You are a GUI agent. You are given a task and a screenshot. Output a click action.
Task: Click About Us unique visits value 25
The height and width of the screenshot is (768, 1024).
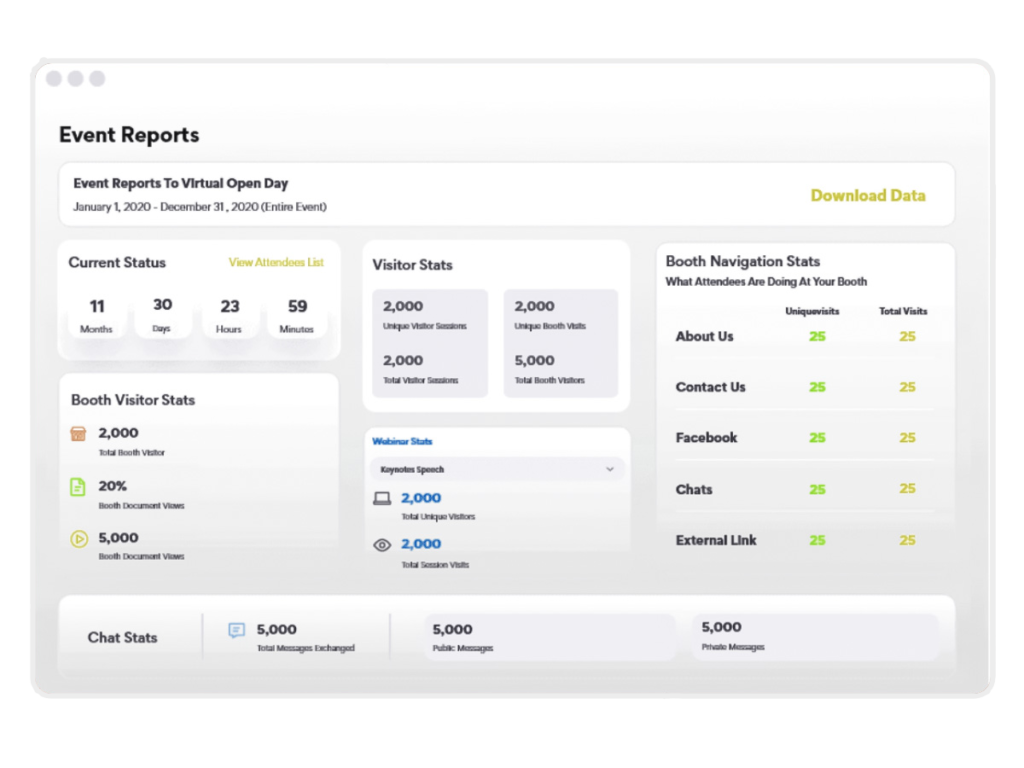pyautogui.click(x=818, y=336)
